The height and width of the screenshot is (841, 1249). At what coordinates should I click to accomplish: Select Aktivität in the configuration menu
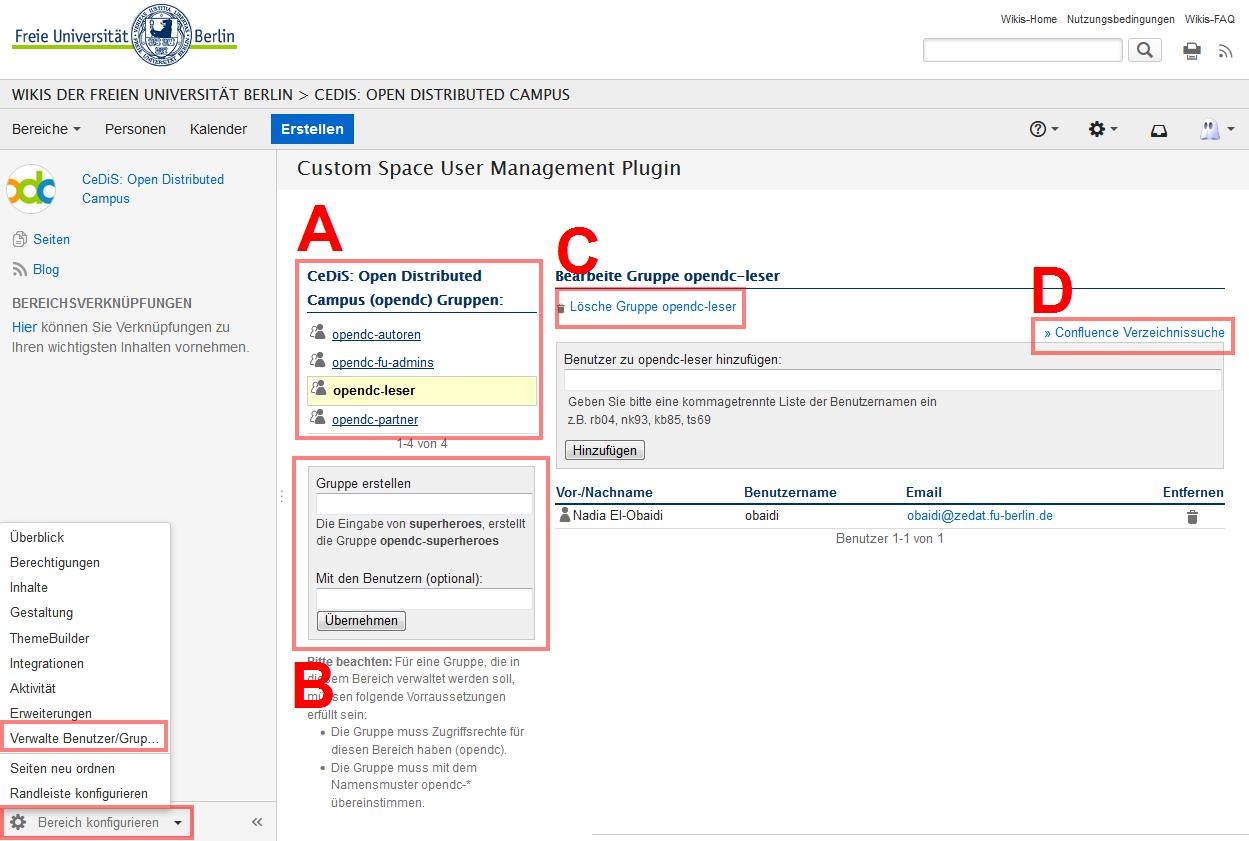click(33, 688)
